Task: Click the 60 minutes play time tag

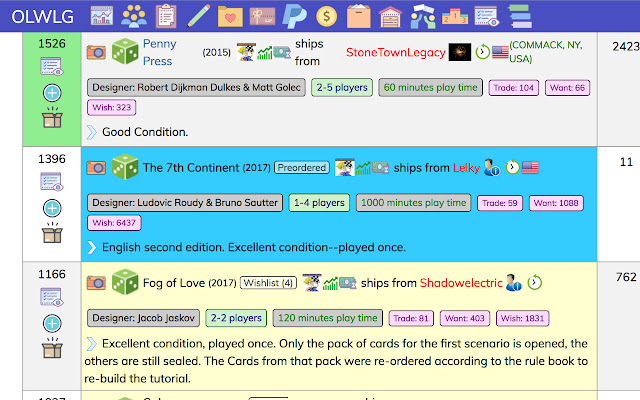Action: 431,87
